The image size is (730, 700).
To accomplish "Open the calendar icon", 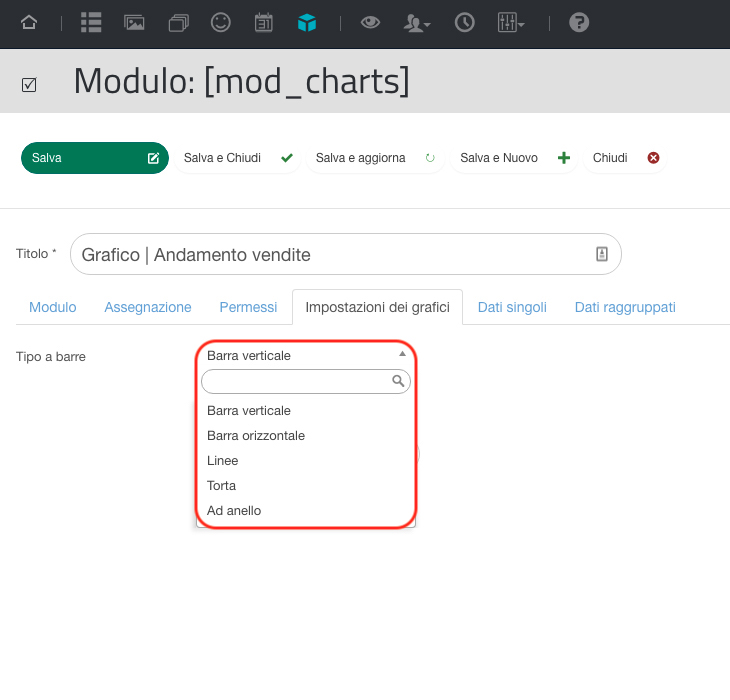I will pyautogui.click(x=264, y=23).
